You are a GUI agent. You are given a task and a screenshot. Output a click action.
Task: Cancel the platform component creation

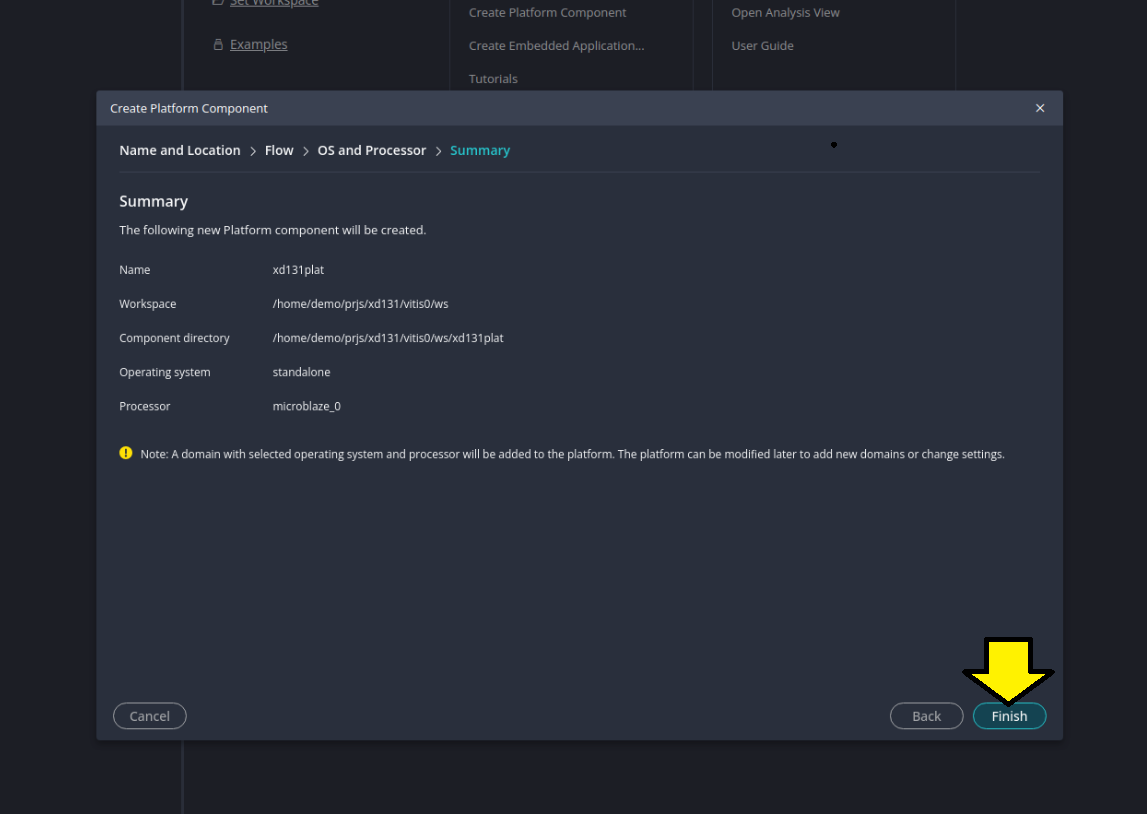tap(149, 716)
